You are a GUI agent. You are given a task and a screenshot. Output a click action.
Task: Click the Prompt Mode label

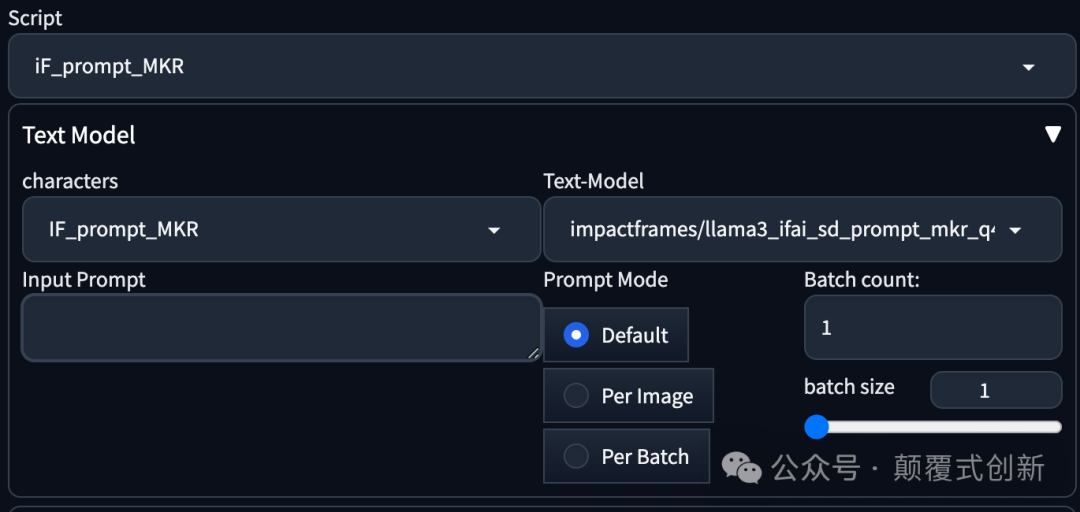(x=605, y=280)
